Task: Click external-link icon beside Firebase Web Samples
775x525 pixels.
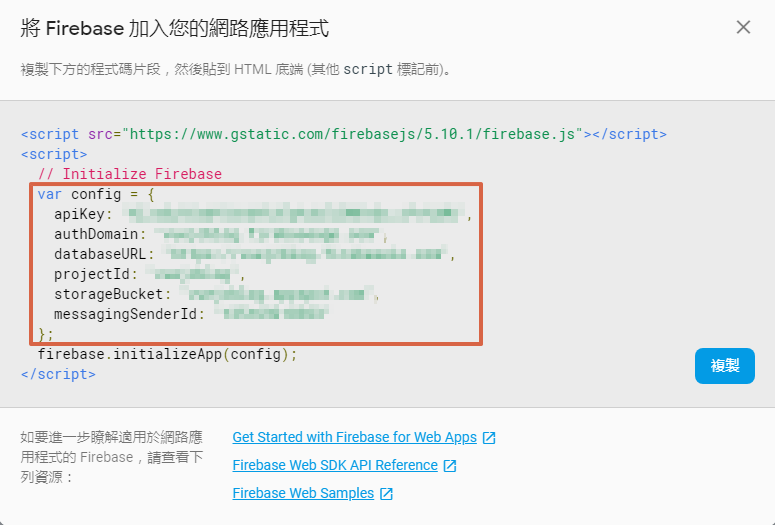Action: coord(386,493)
